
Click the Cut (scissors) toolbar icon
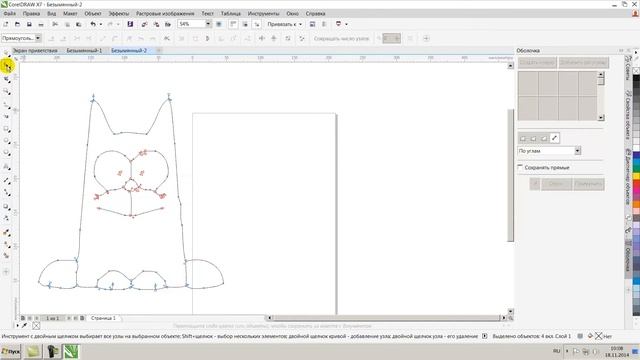(x=55, y=24)
